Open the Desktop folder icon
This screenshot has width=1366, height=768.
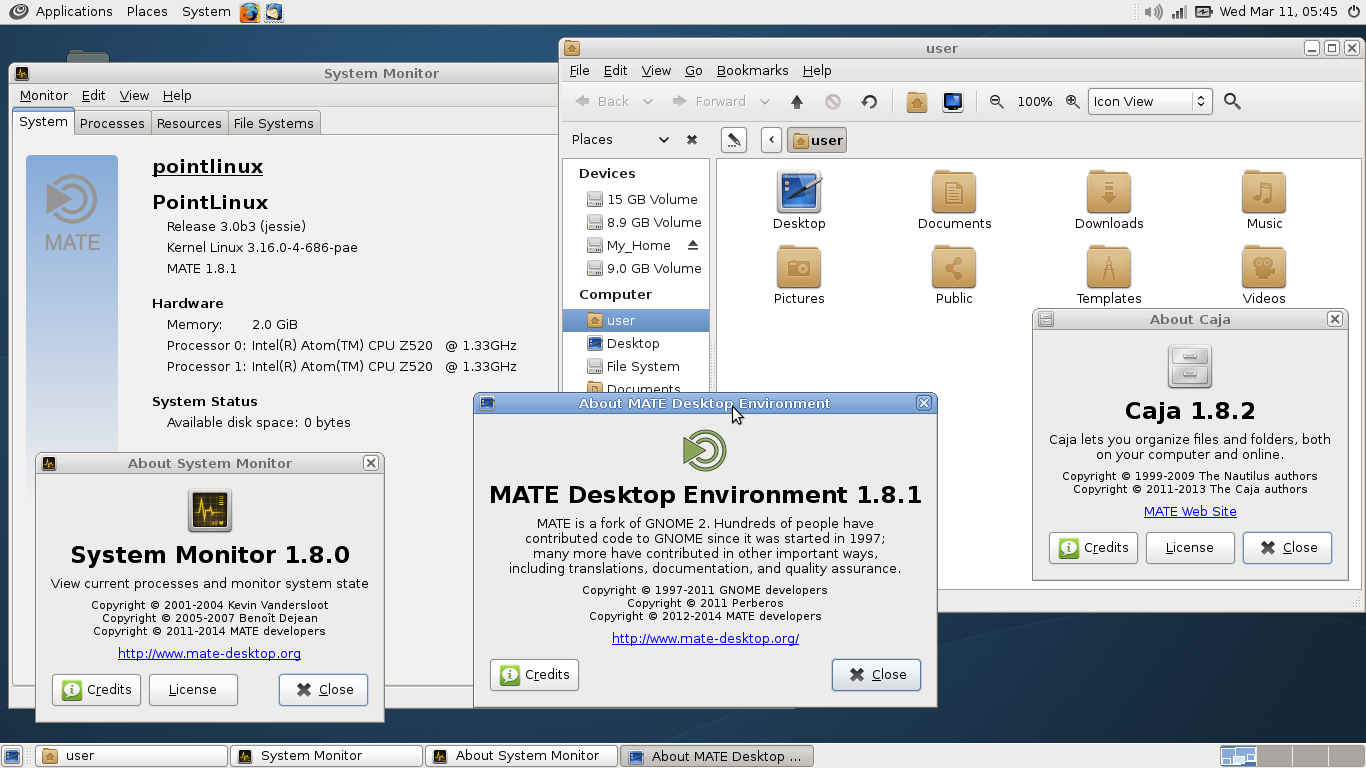(799, 200)
